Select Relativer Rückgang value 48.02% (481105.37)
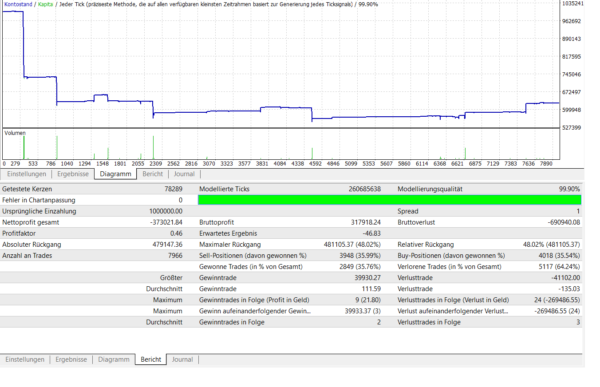The width and height of the screenshot is (600, 387). (551, 244)
